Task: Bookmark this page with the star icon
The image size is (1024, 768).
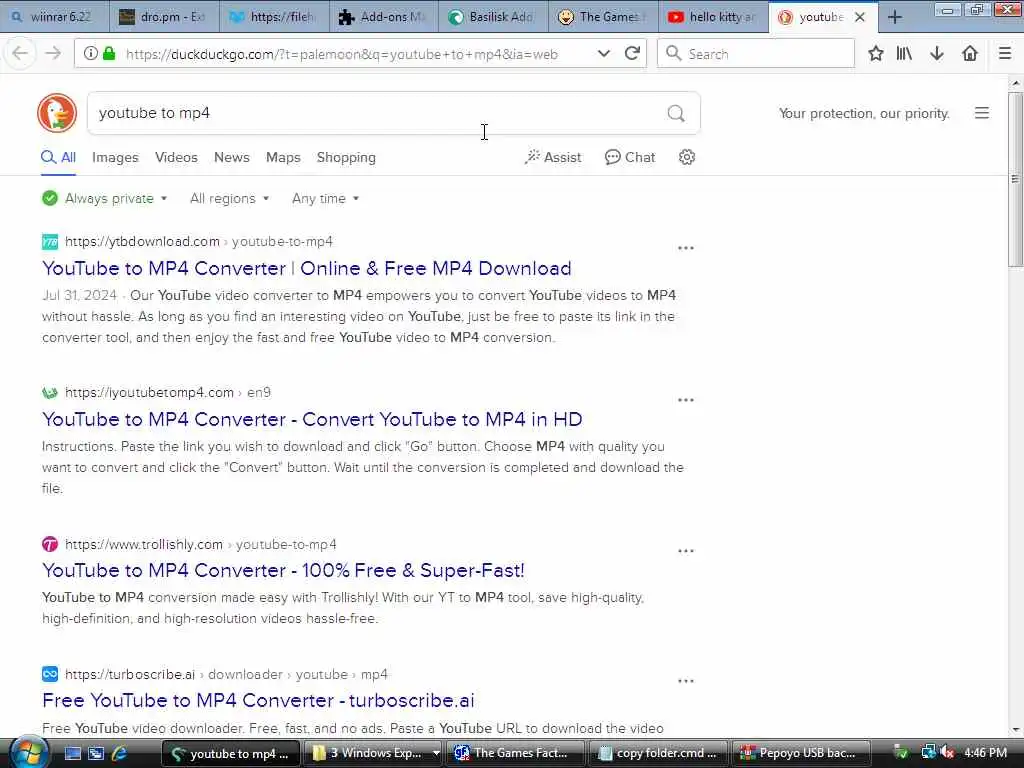Action: coord(876,54)
